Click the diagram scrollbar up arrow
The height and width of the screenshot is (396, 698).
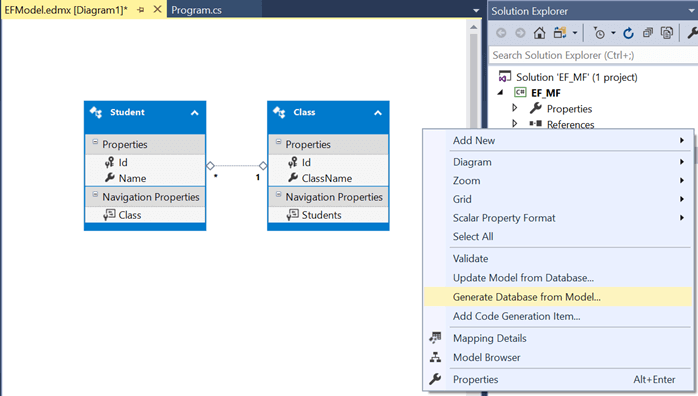474,28
